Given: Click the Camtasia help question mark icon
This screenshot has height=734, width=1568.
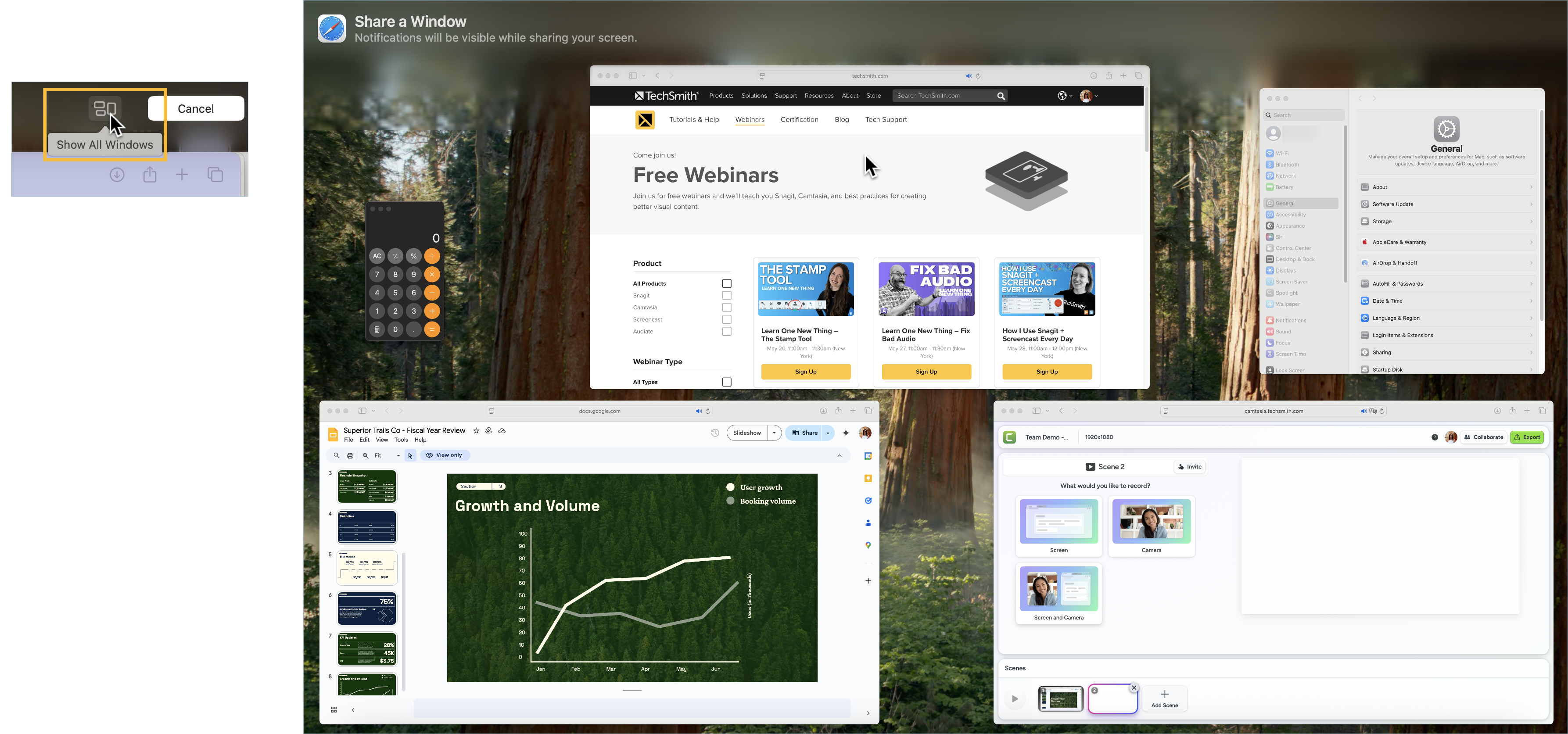Looking at the screenshot, I should pos(1435,437).
